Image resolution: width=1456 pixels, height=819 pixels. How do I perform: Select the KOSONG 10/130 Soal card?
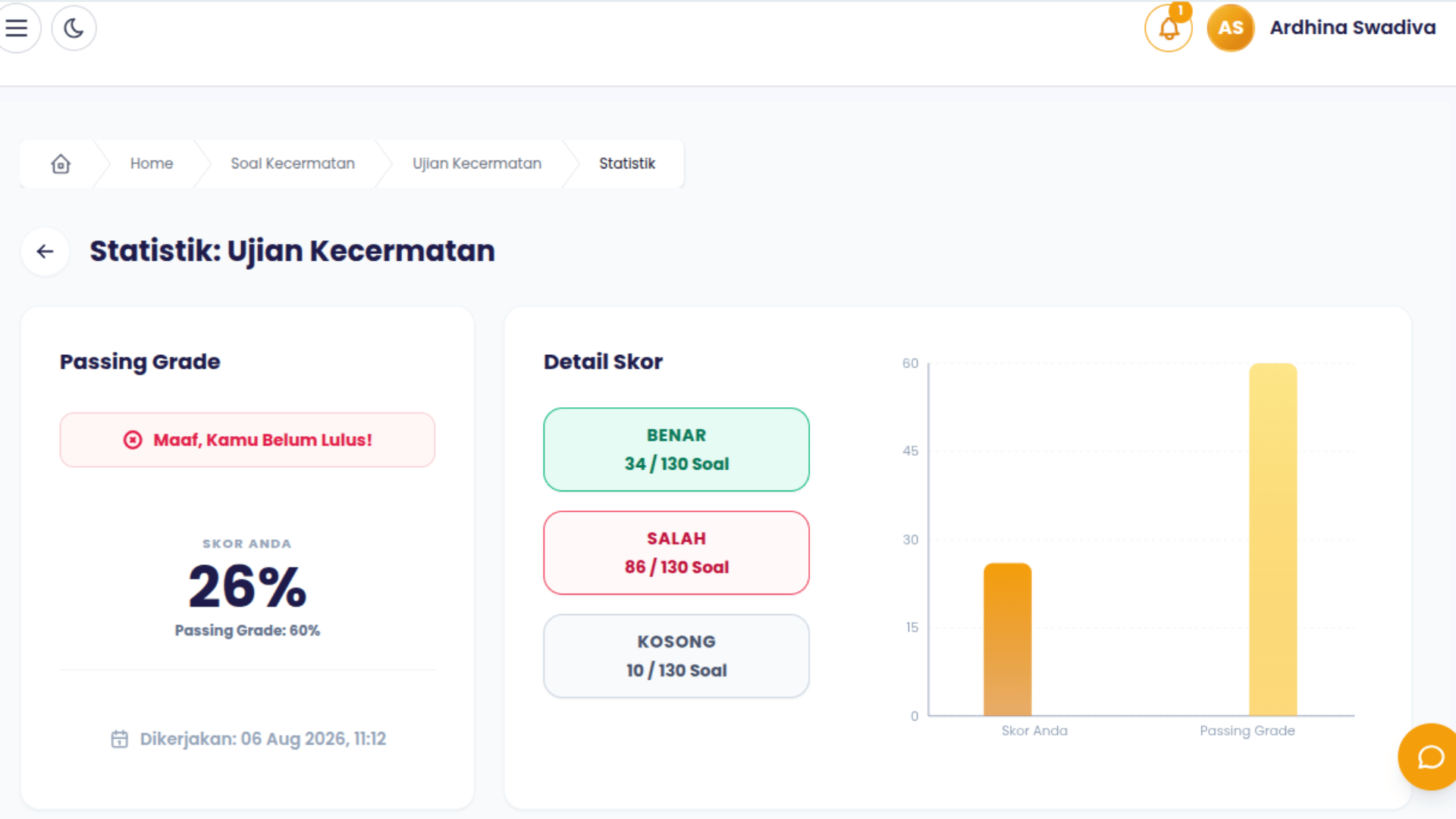676,656
